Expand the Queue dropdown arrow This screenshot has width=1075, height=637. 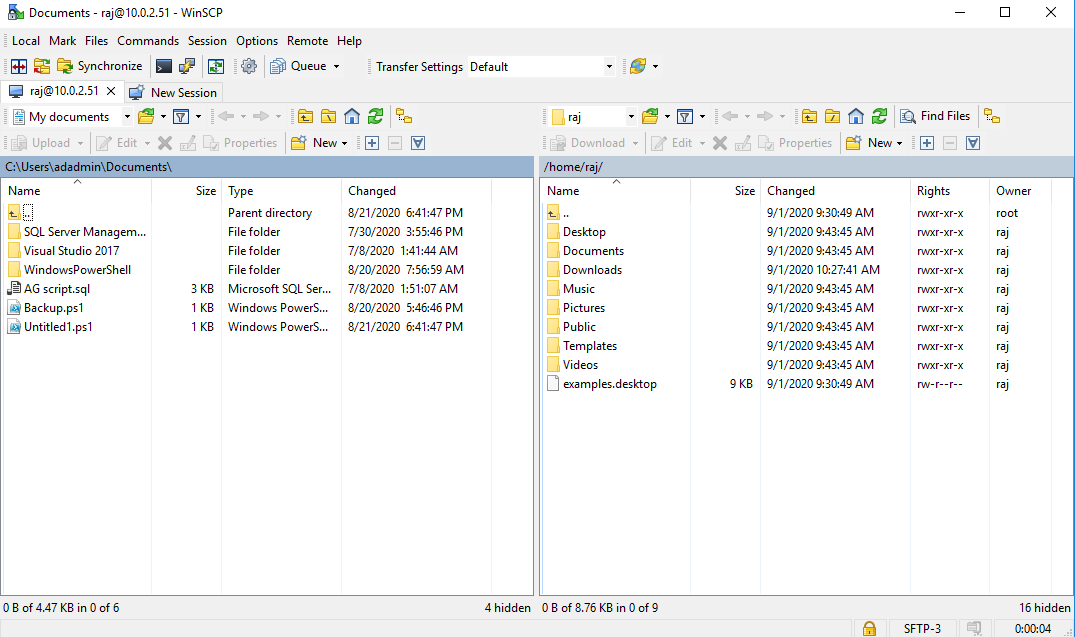[337, 67]
